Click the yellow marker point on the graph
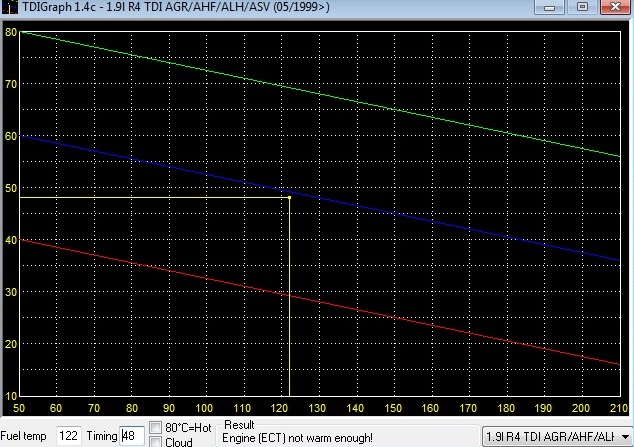This screenshot has width=634, height=447. point(289,197)
